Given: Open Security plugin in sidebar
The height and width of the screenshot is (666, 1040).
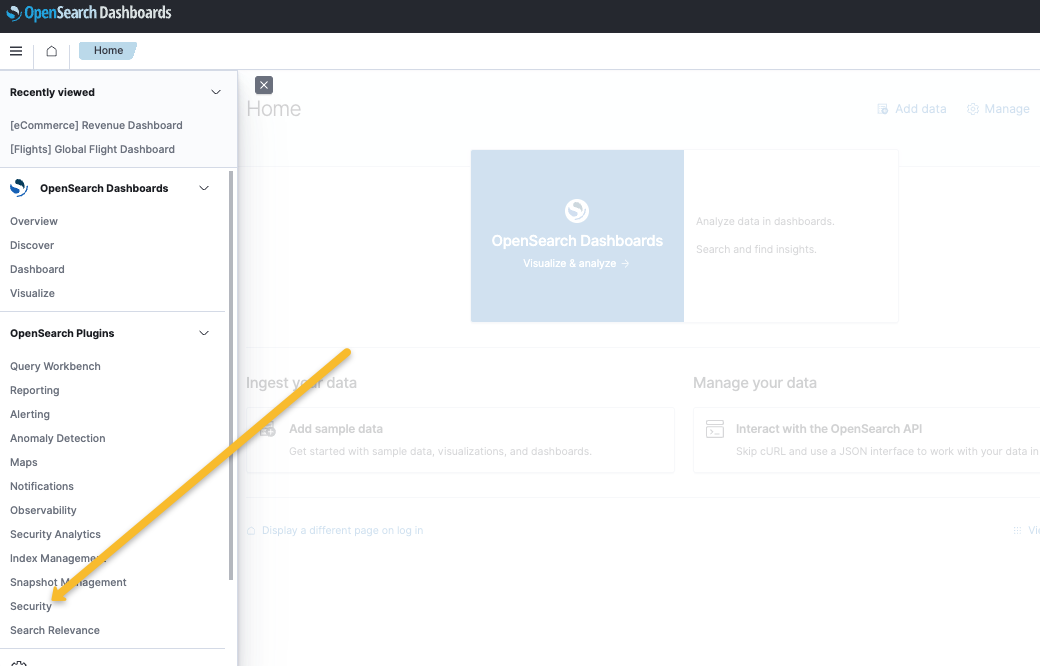Looking at the screenshot, I should pyautogui.click(x=31, y=606).
